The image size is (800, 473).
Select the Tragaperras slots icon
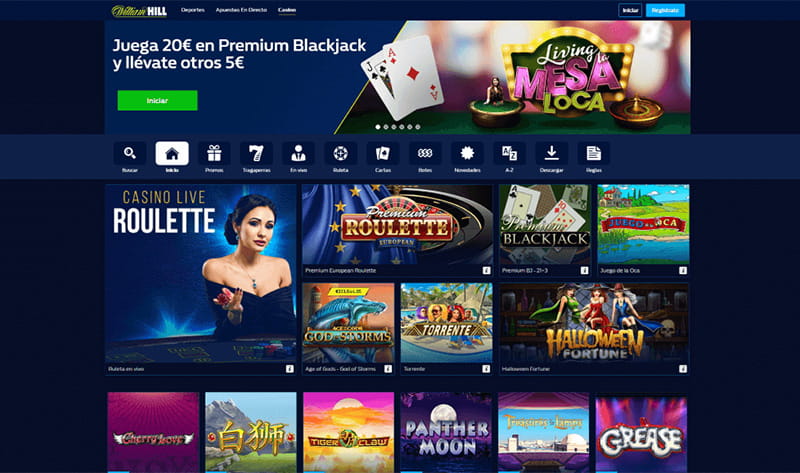pos(256,153)
